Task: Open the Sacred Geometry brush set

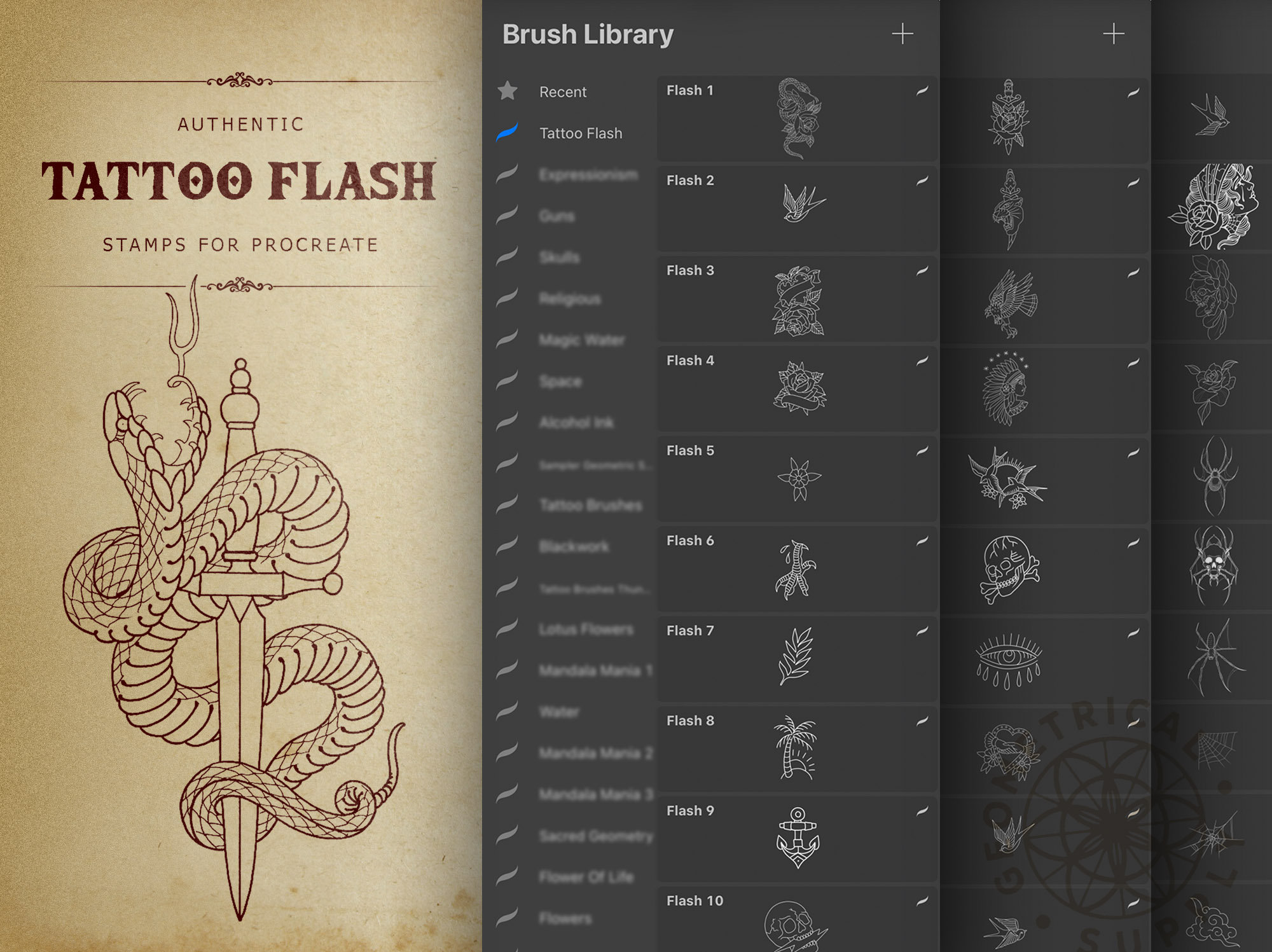Action: tap(596, 836)
